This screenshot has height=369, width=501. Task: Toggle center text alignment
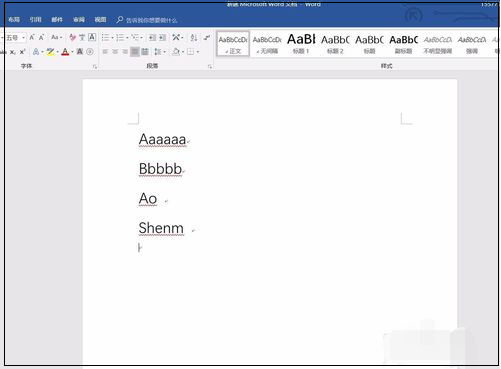point(115,52)
